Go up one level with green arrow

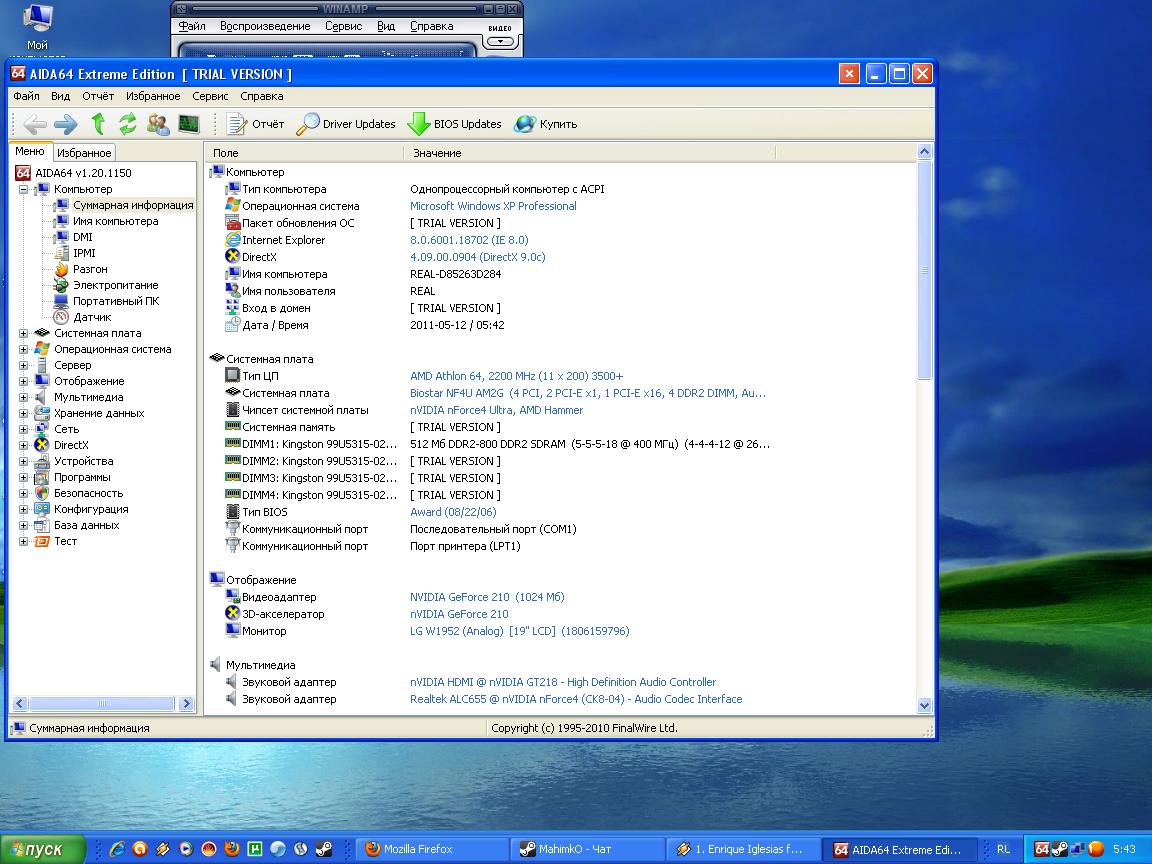point(98,124)
